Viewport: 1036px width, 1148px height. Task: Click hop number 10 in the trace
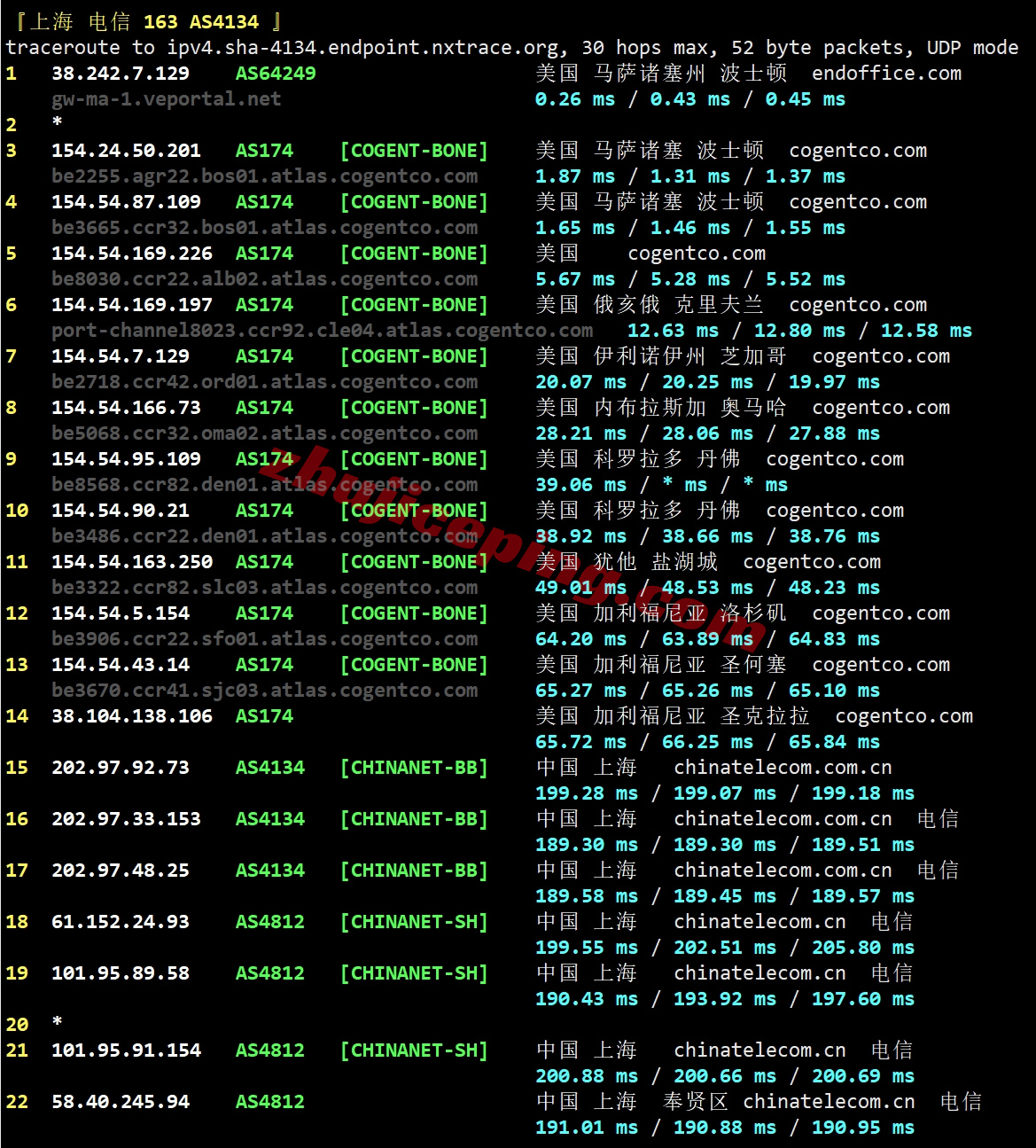point(16,511)
